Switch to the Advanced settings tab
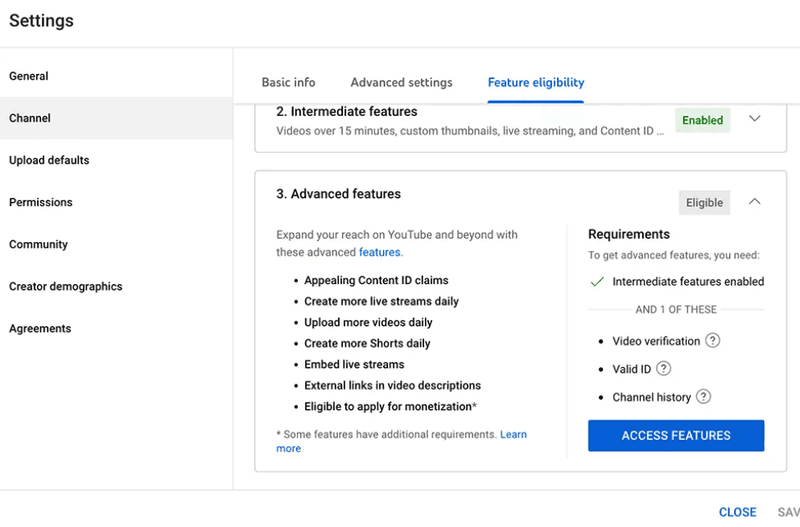 tap(401, 82)
